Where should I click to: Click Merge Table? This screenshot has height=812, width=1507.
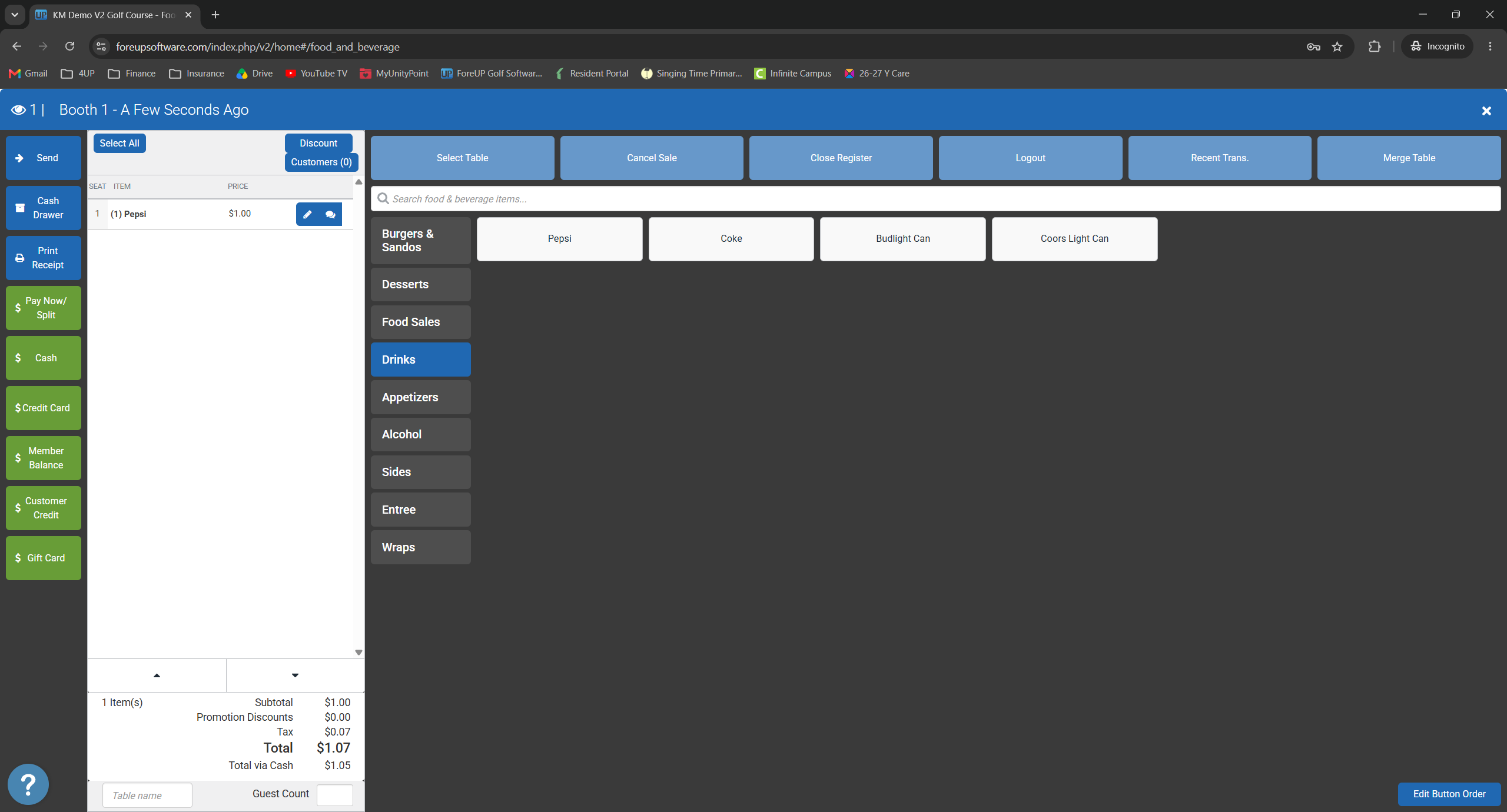click(x=1409, y=158)
